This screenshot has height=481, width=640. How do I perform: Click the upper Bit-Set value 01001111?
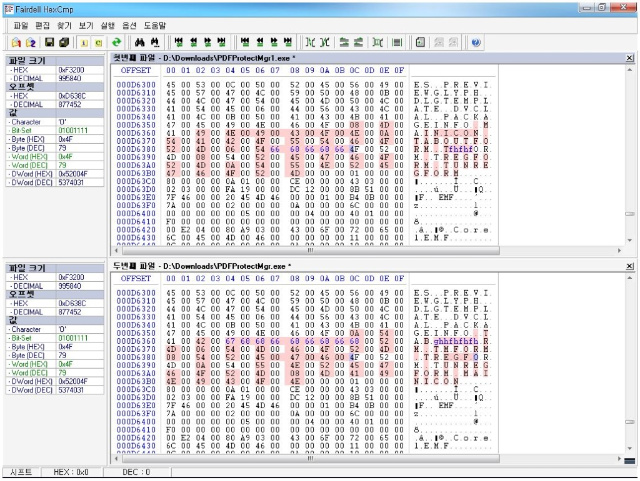pyautogui.click(x=73, y=130)
